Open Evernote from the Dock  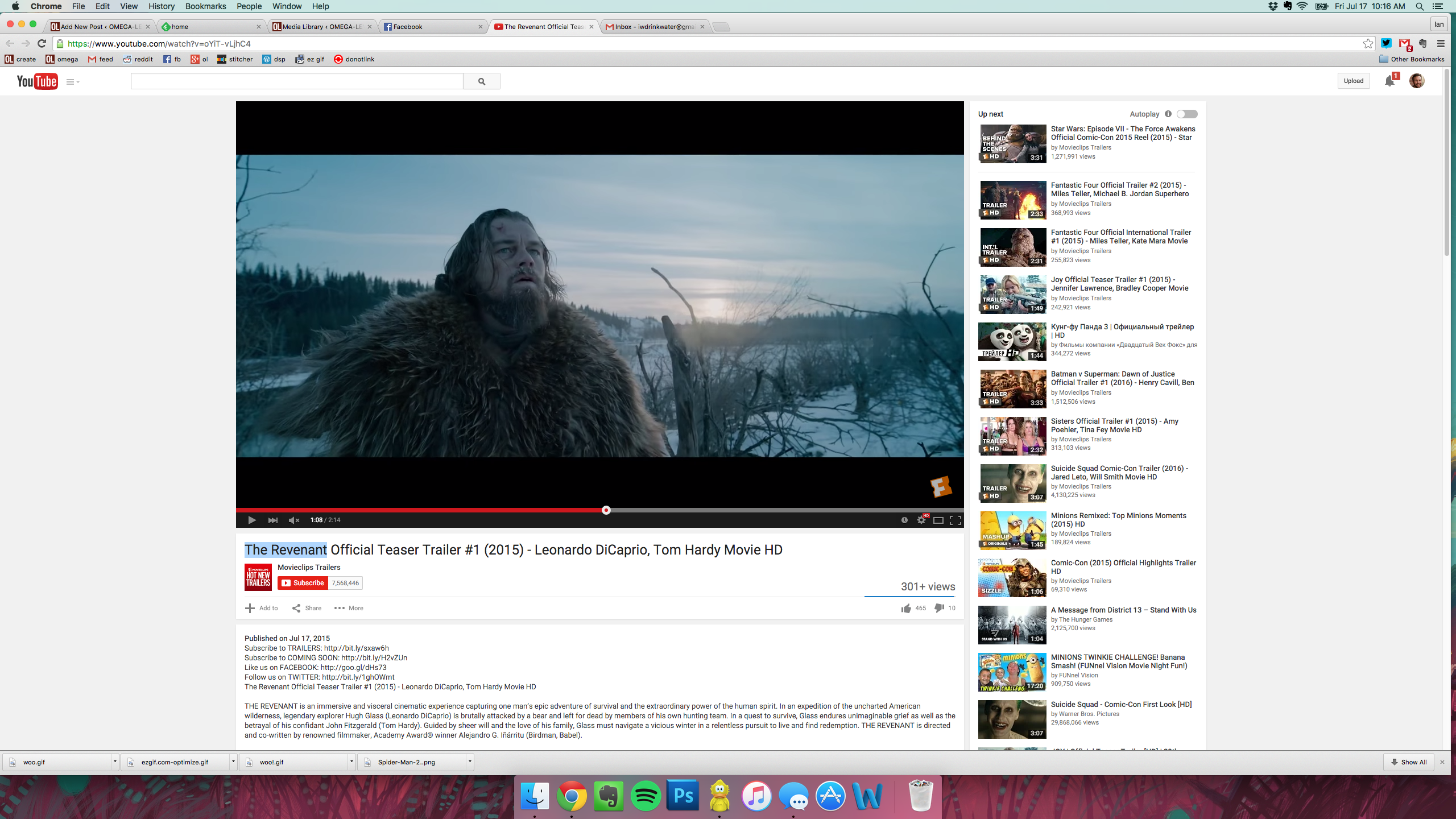tap(609, 796)
